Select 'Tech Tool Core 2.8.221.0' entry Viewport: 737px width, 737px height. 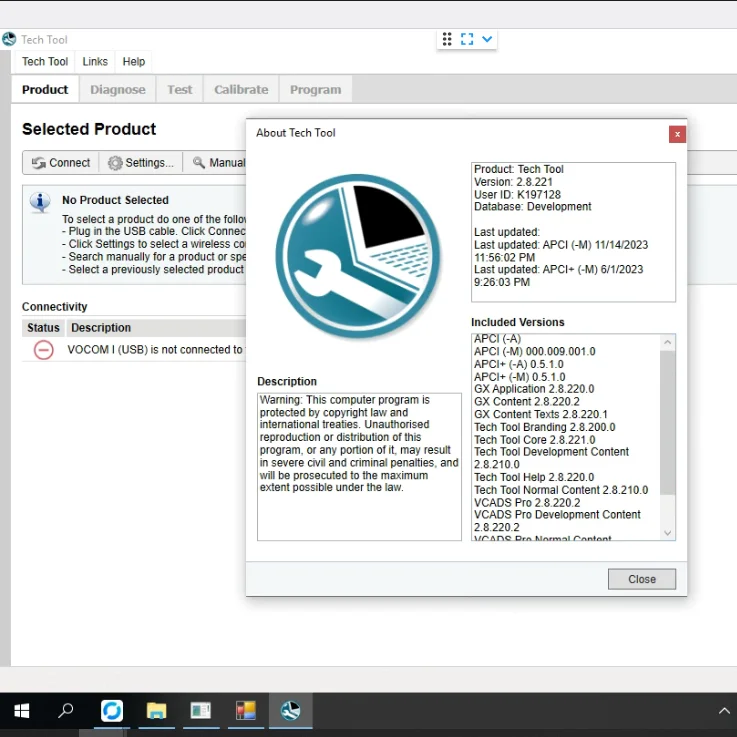point(534,440)
